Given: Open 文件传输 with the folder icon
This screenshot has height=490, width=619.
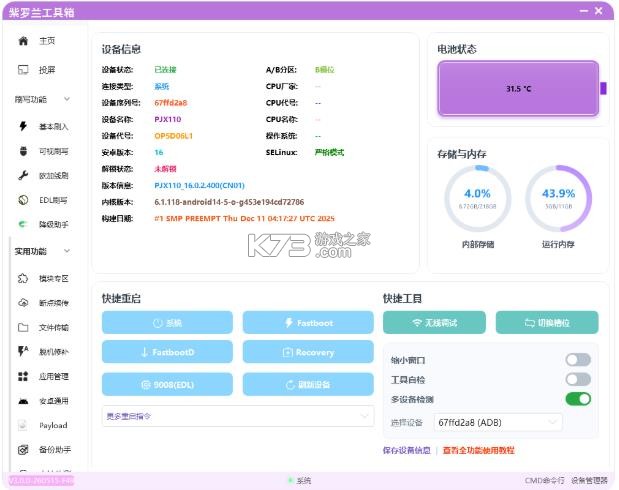Looking at the screenshot, I should (x=43, y=327).
